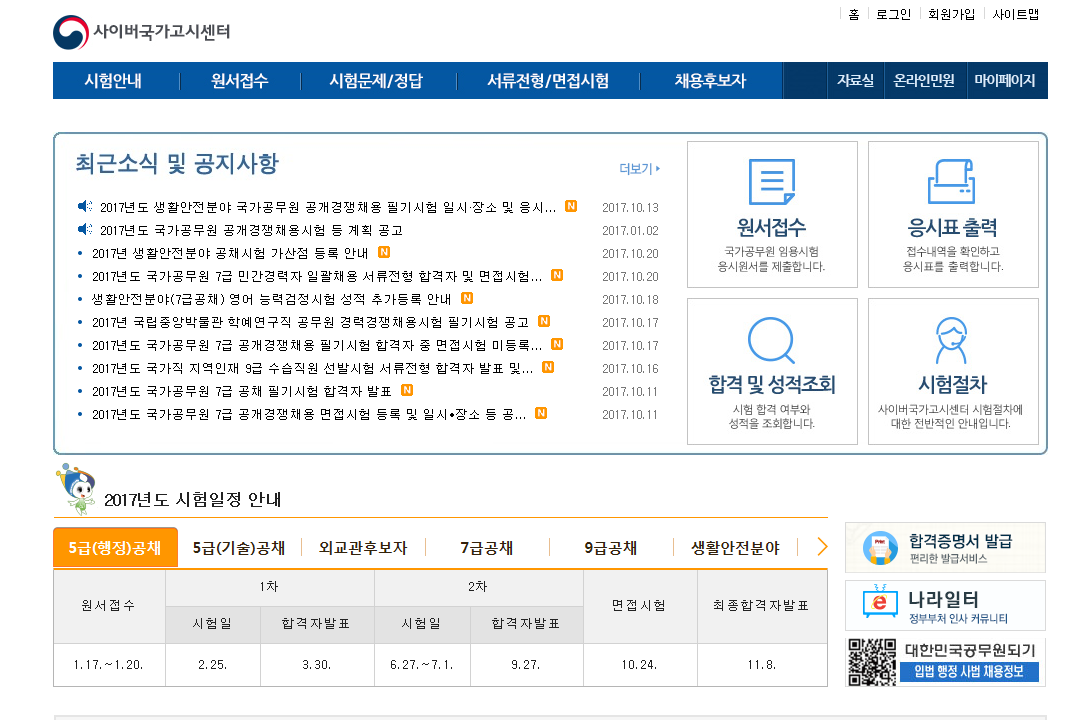Open the 시험안내 menu

coord(113,81)
